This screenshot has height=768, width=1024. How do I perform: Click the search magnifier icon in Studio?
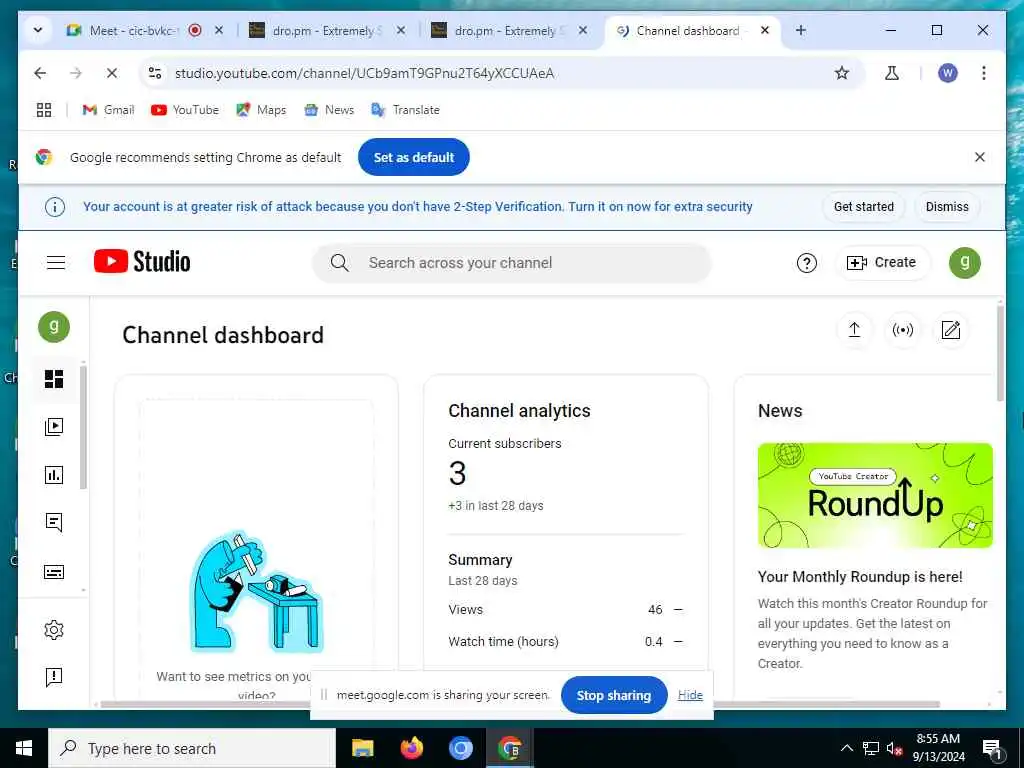click(340, 263)
